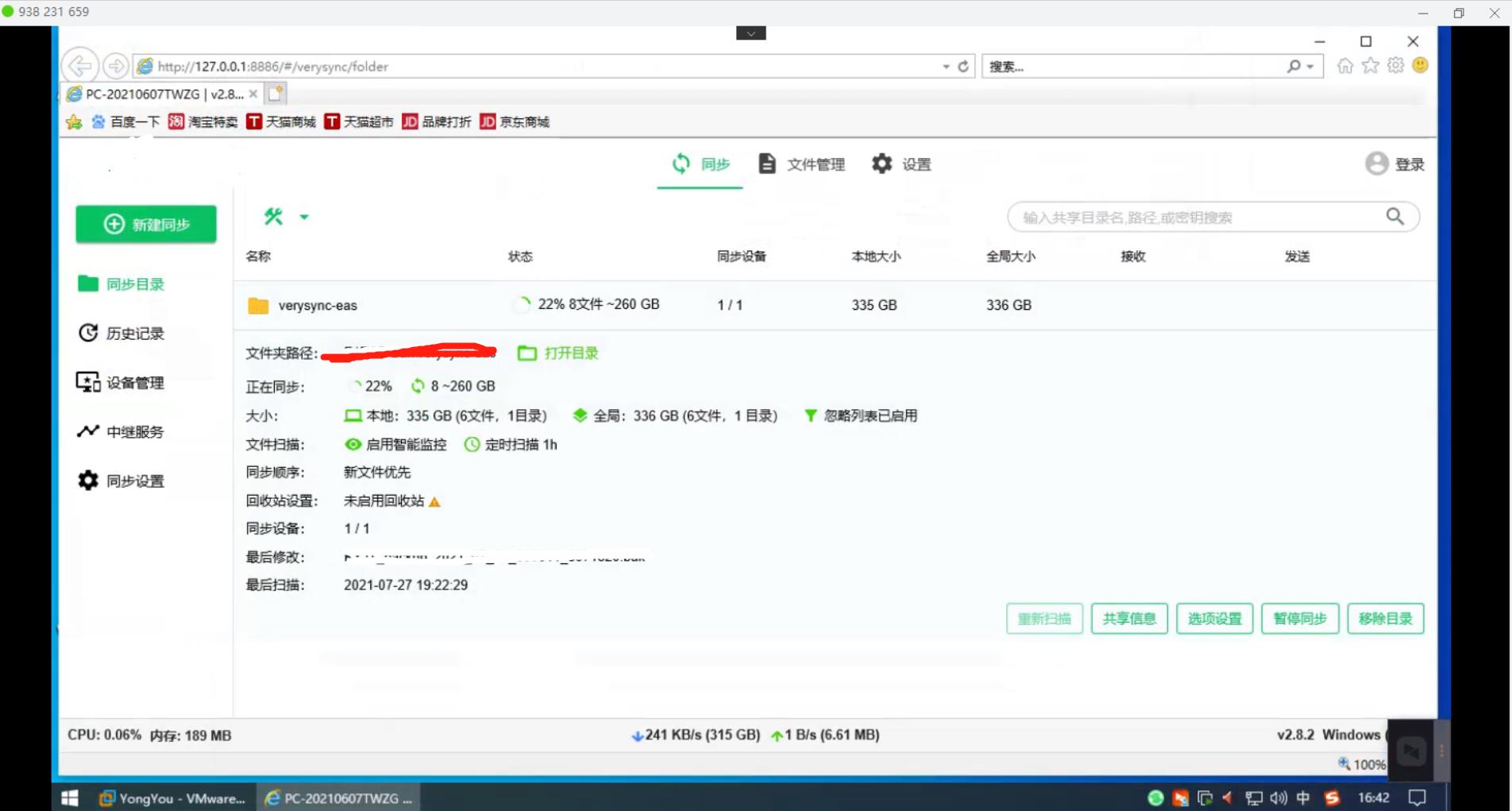Click the 登录 account icon
1512x811 pixels.
tap(1377, 164)
